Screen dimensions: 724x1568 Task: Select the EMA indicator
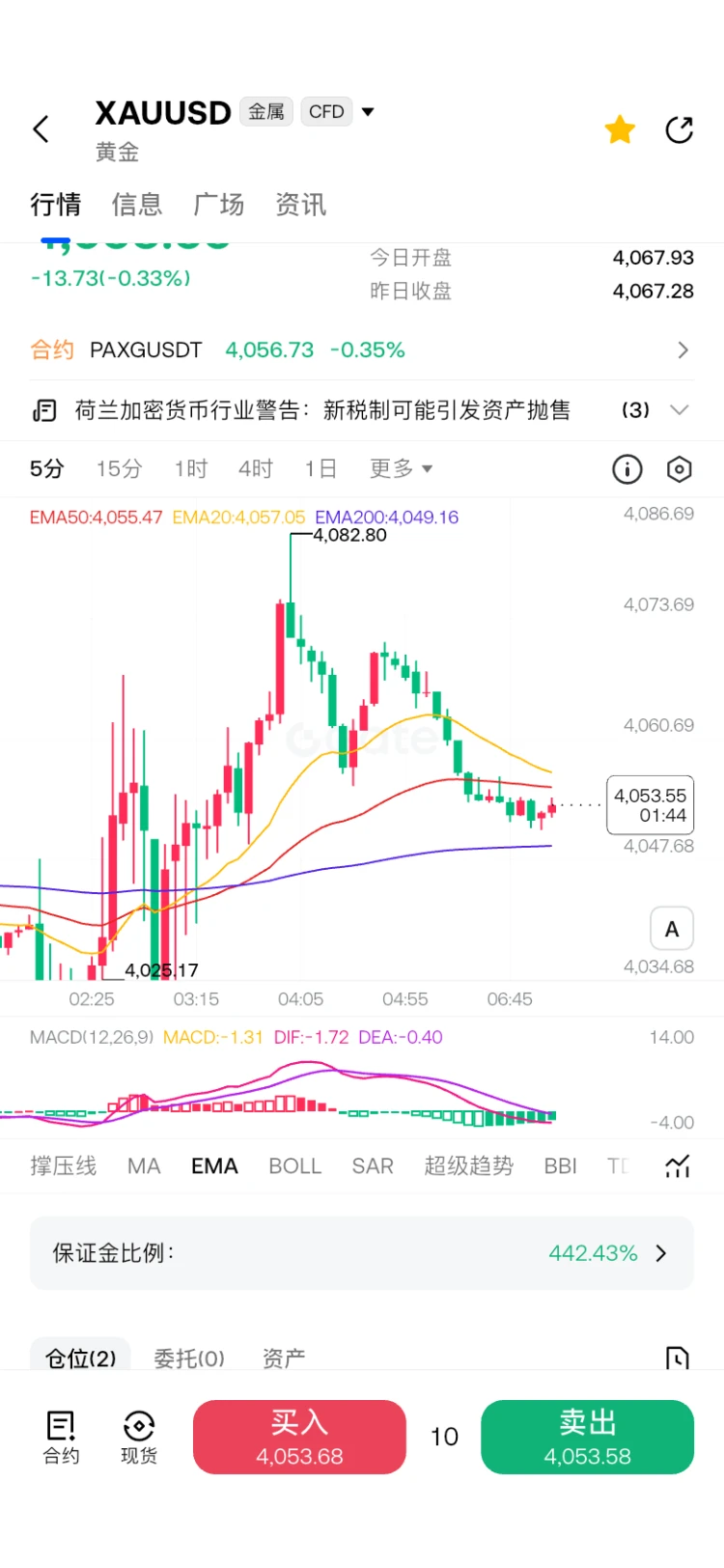[214, 1166]
